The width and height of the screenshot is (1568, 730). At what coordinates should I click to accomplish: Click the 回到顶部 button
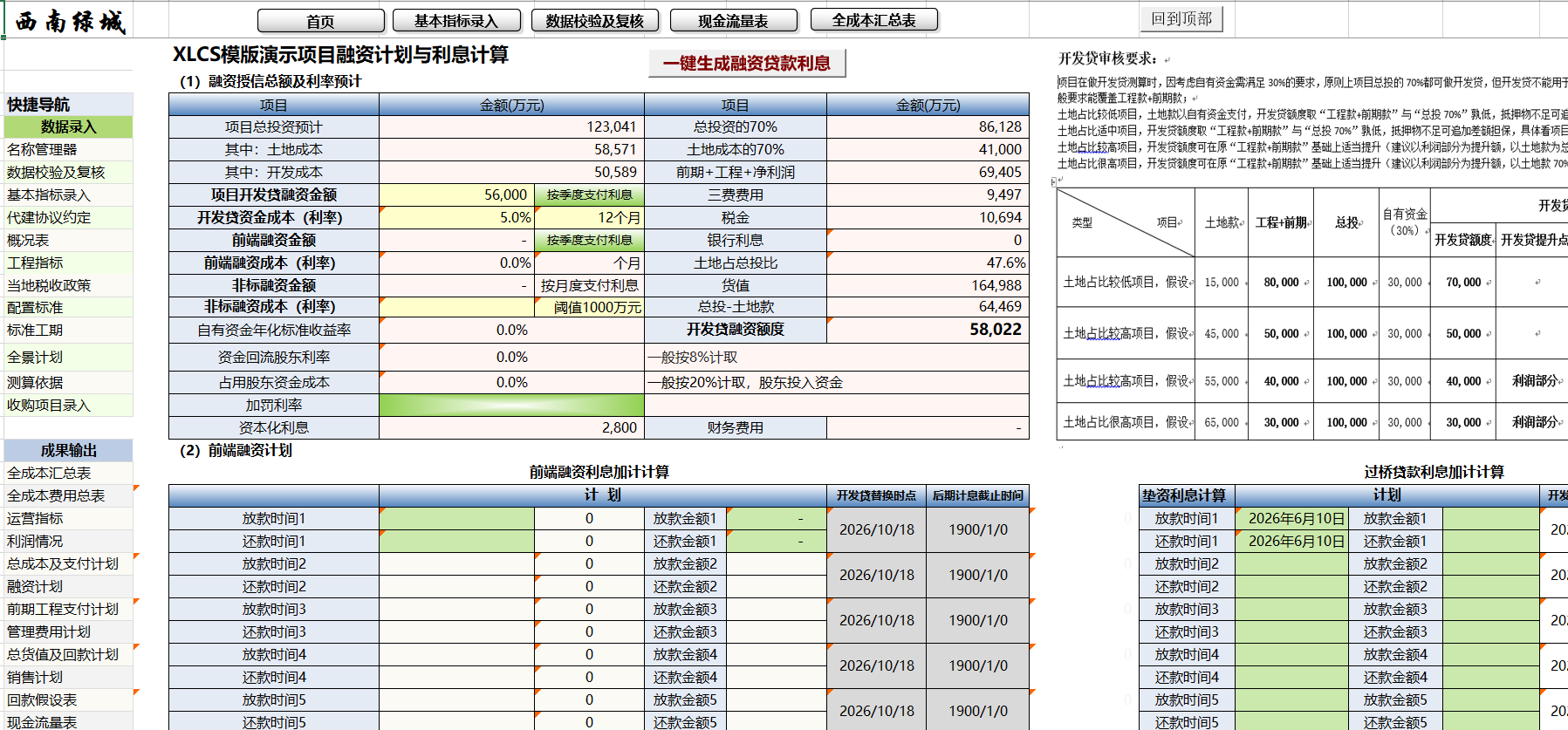pos(1181,18)
